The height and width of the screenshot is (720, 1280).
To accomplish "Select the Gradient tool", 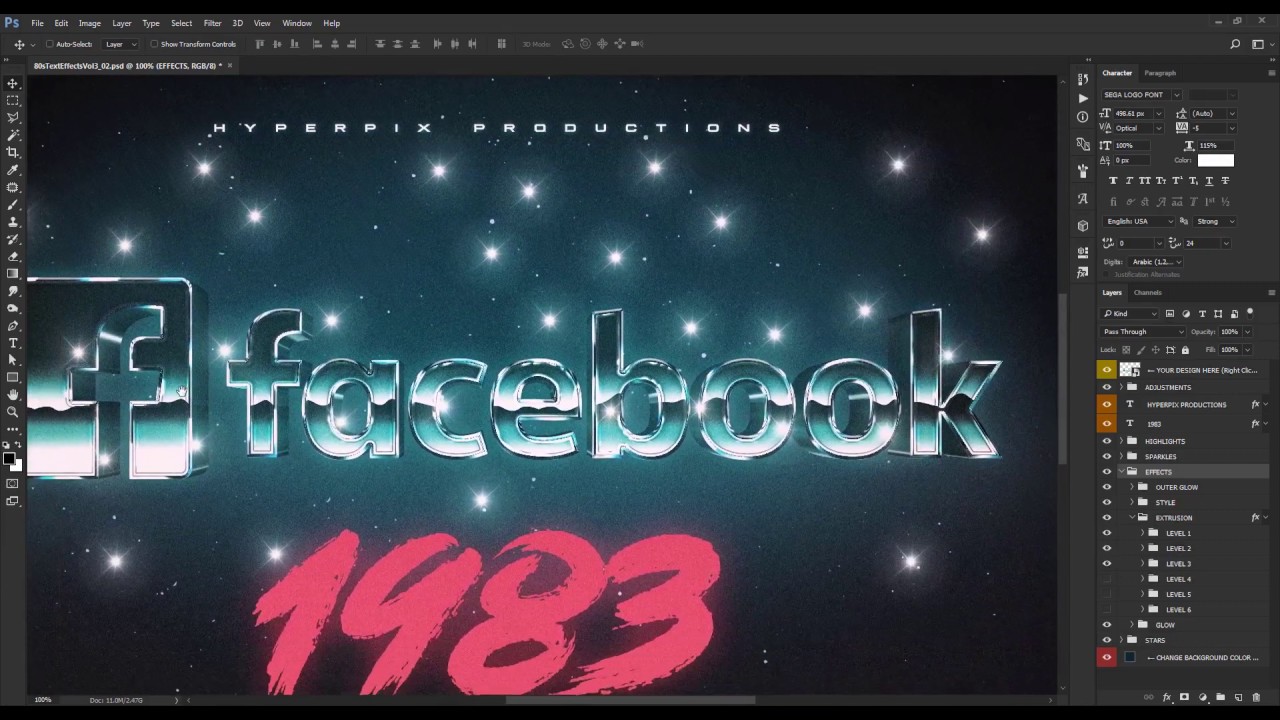I will tap(13, 273).
